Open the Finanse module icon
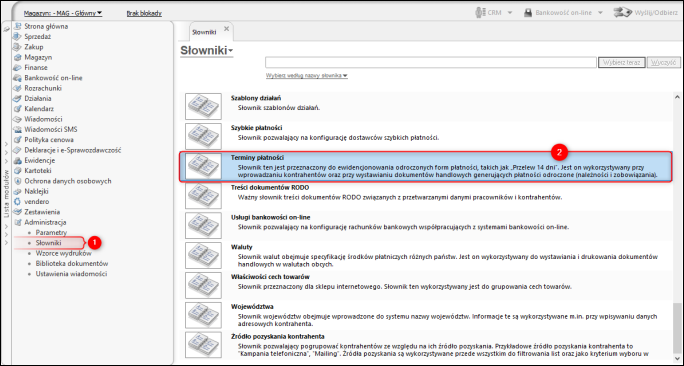 [17, 68]
